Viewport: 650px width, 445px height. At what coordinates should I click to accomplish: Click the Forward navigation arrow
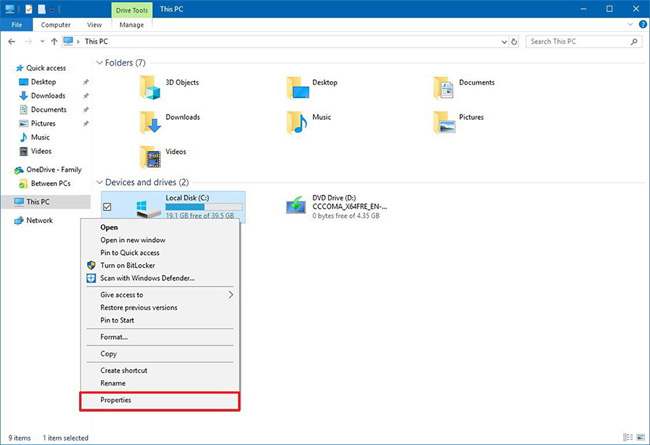pyautogui.click(x=28, y=41)
